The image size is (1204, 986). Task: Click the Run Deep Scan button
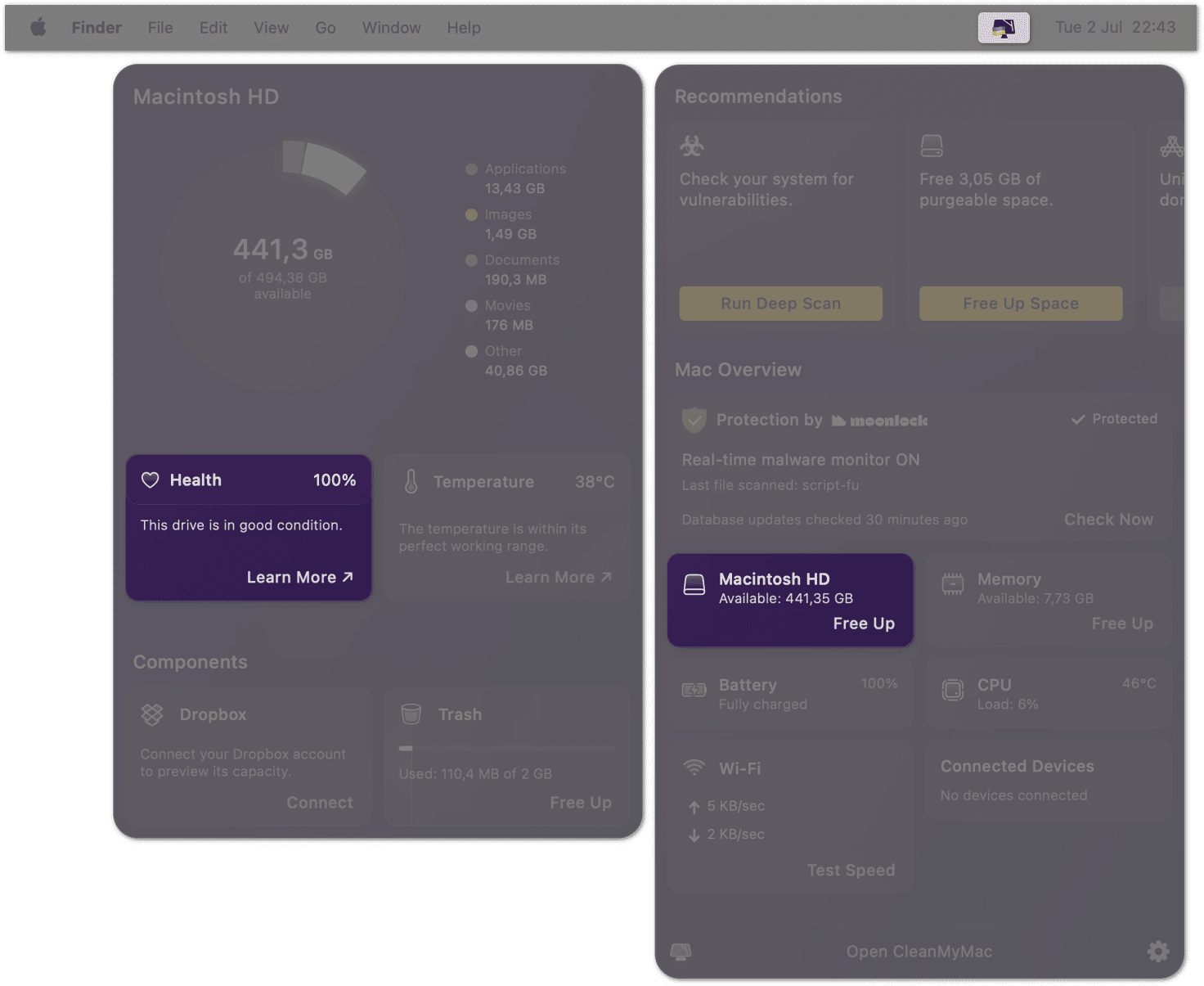tap(781, 304)
